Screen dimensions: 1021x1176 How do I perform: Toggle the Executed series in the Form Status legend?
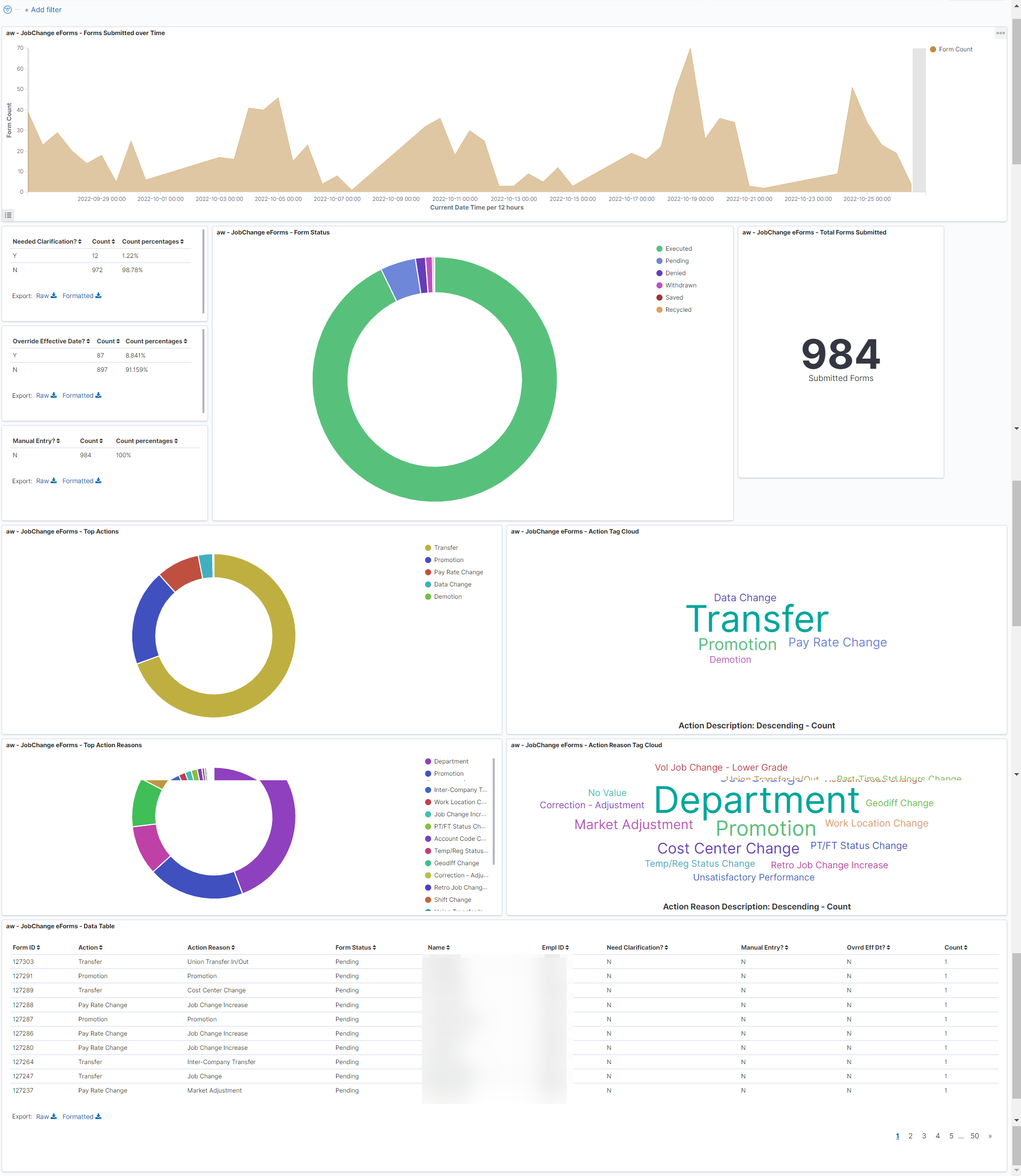click(x=679, y=248)
